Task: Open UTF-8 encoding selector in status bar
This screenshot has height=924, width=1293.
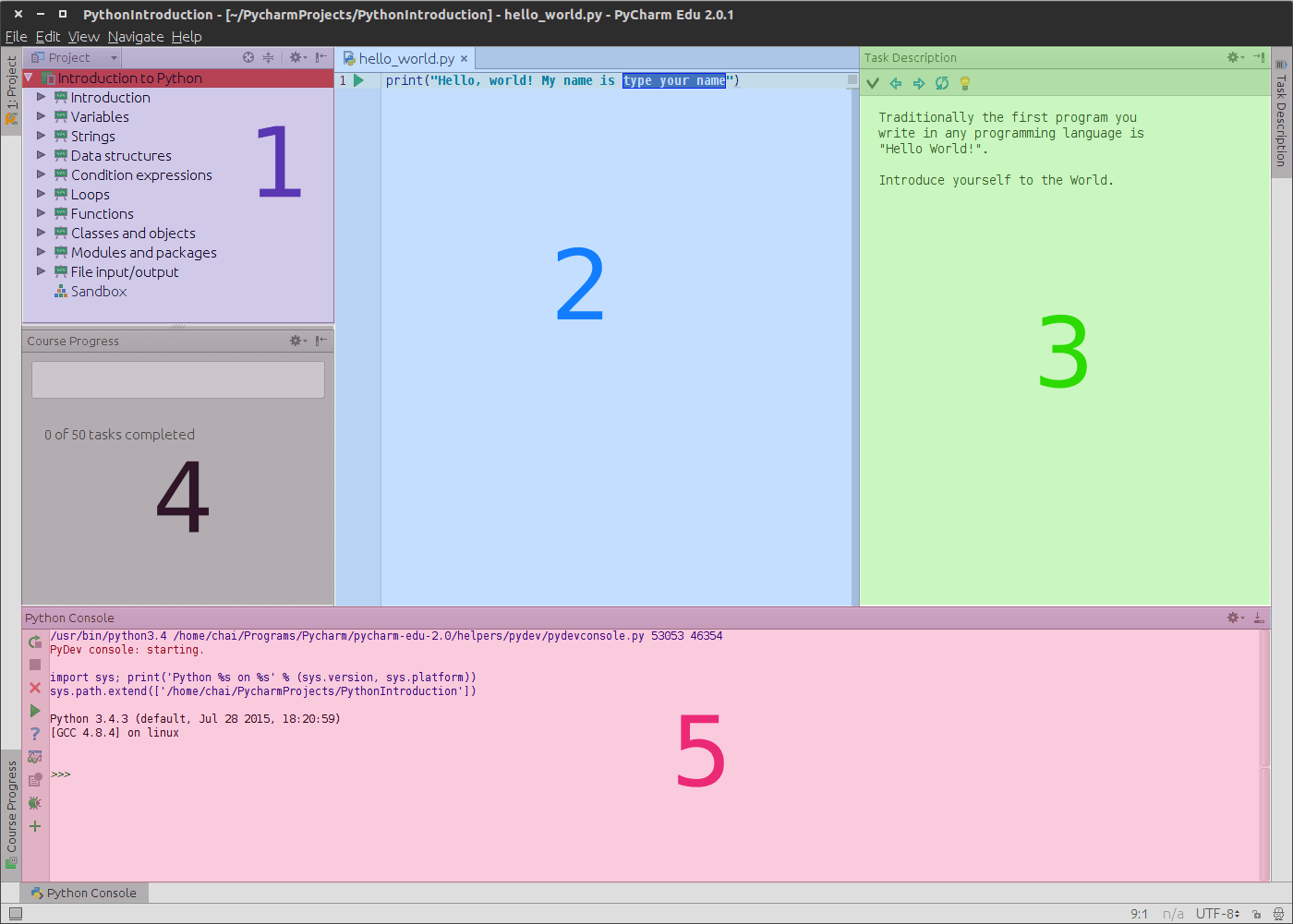Action: [1217, 914]
